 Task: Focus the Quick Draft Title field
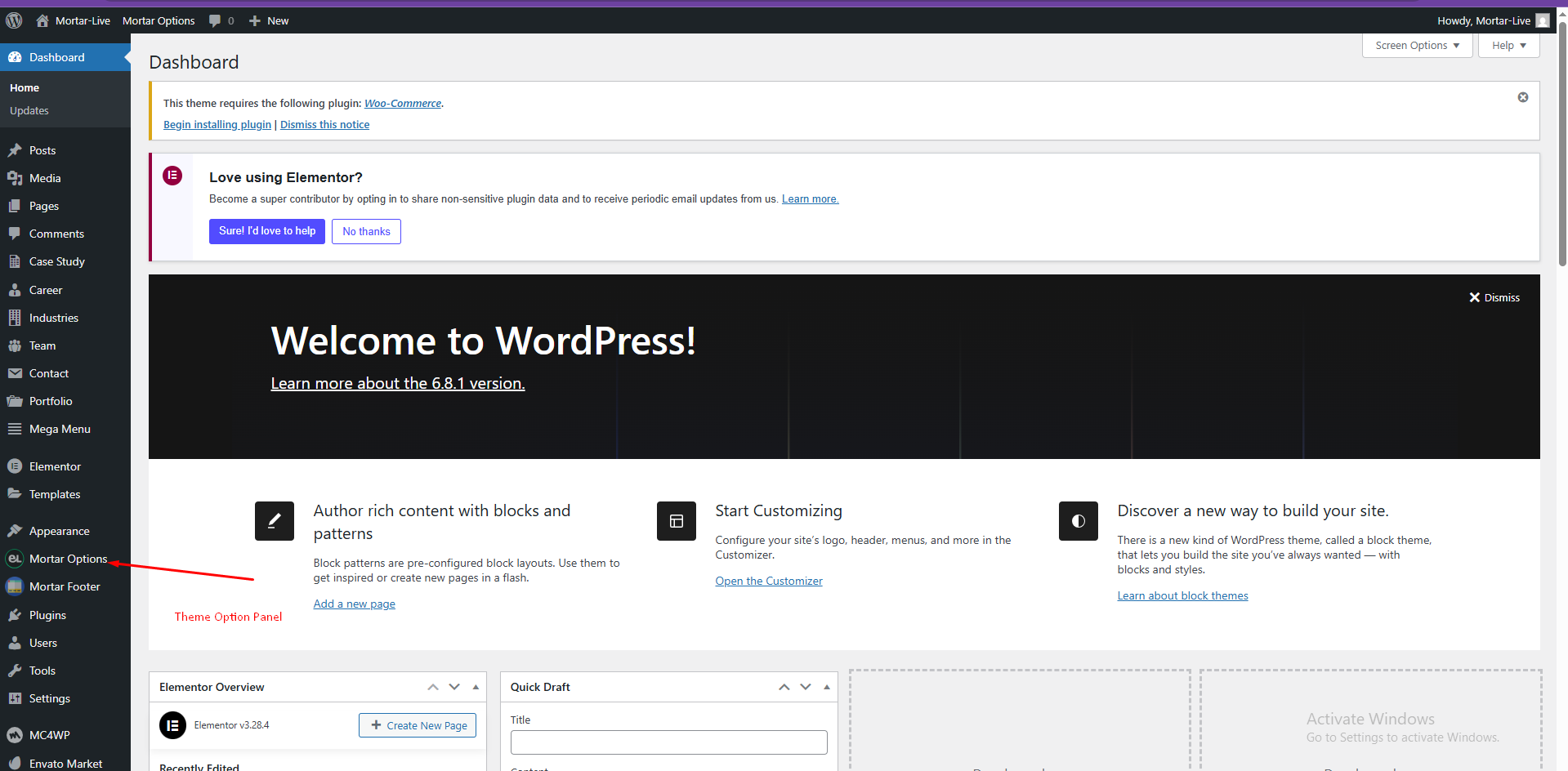(x=668, y=742)
